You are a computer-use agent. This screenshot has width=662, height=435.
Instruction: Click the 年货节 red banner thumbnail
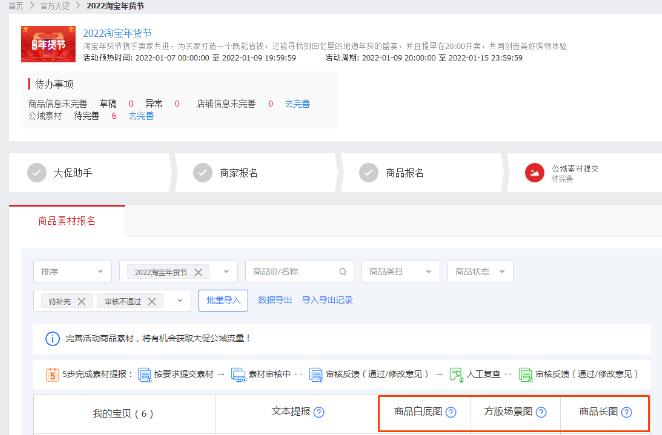[48, 44]
